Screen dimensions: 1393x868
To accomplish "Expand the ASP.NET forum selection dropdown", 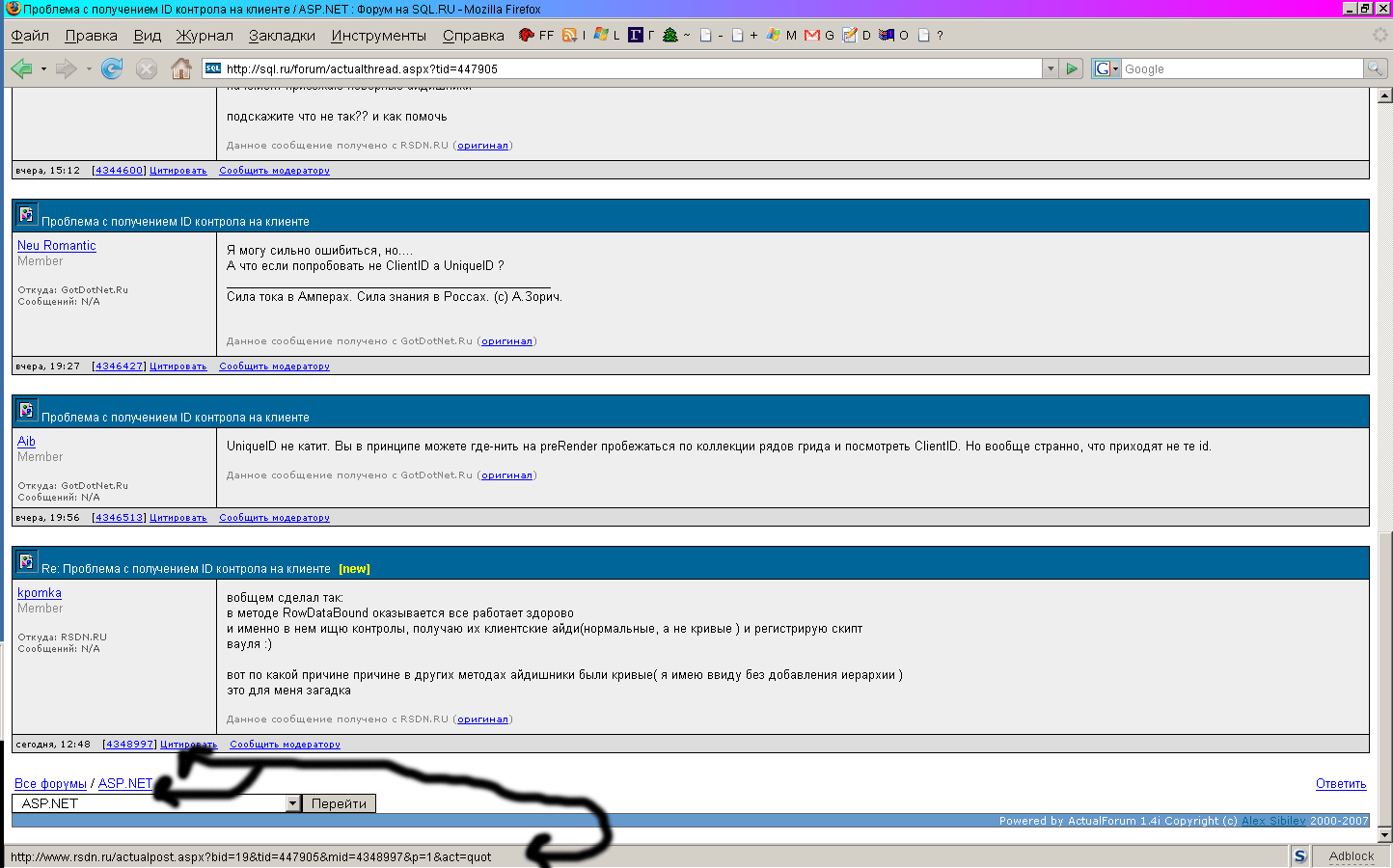I will click(x=293, y=803).
